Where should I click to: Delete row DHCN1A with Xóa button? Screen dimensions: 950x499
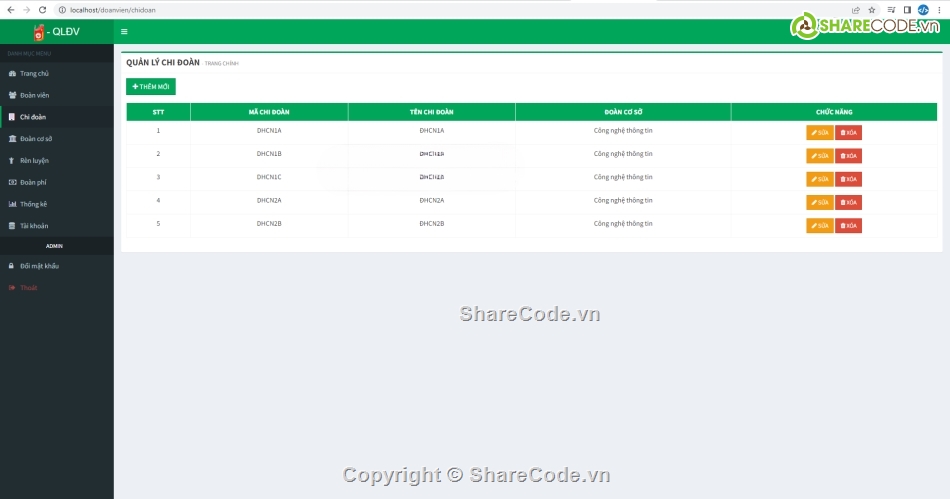coord(848,133)
